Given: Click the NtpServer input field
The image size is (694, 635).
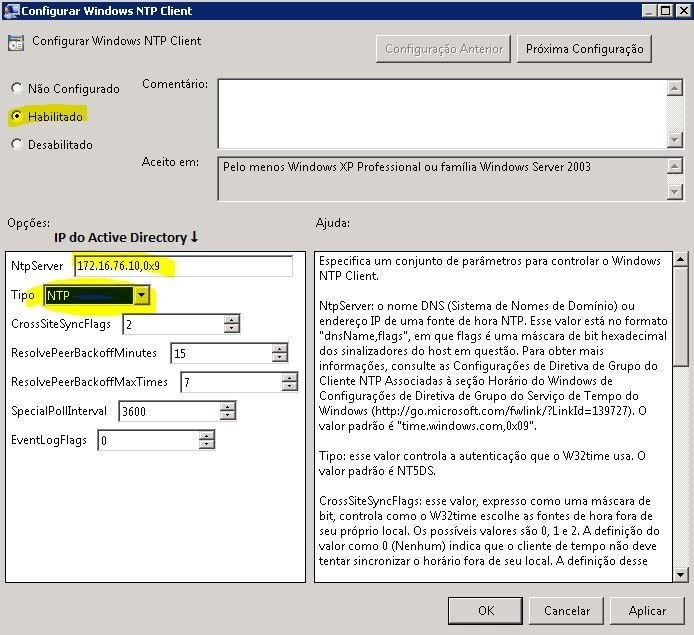Looking at the screenshot, I should [x=183, y=266].
